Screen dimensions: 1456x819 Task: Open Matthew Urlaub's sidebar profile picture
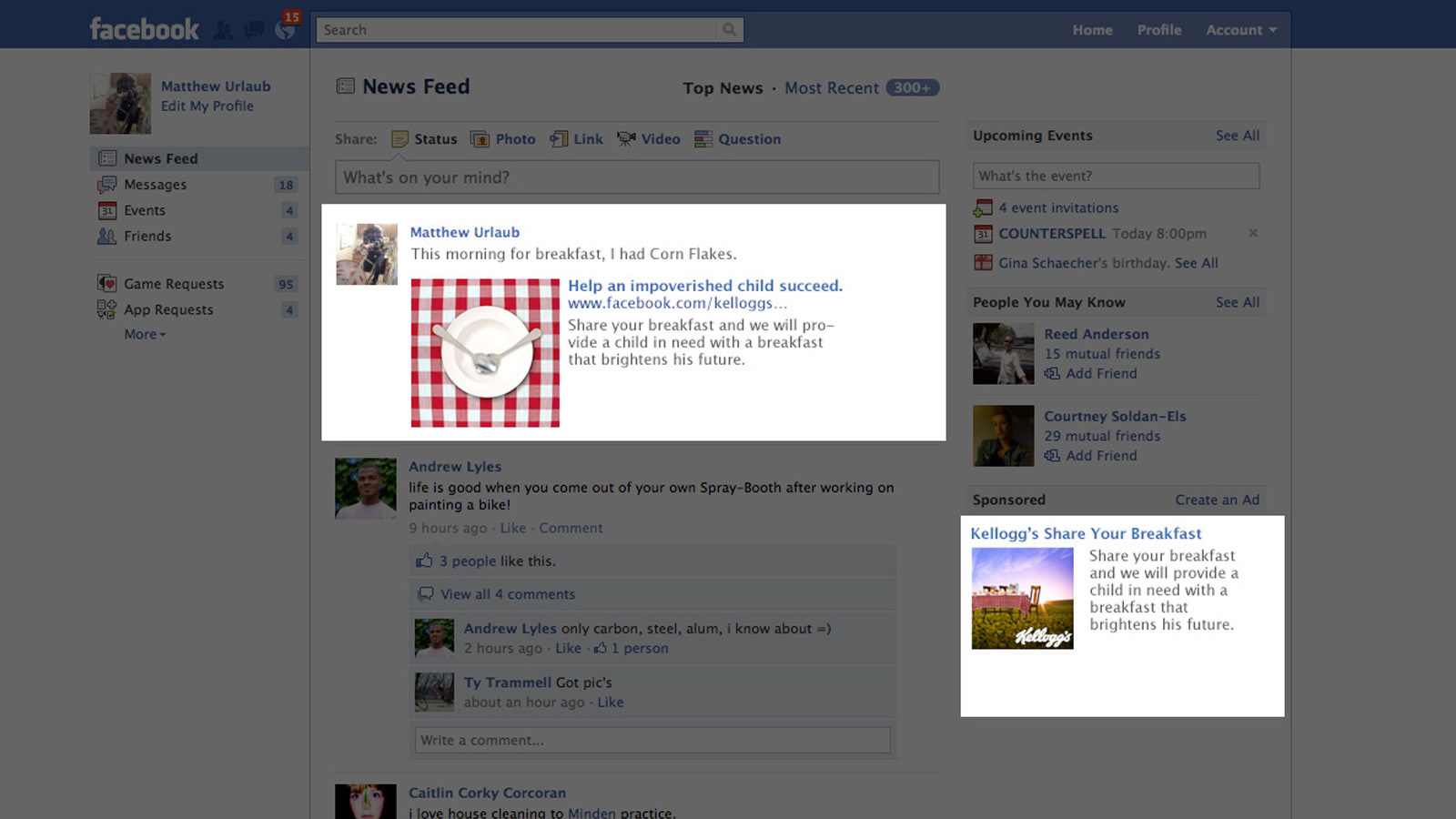[x=120, y=104]
